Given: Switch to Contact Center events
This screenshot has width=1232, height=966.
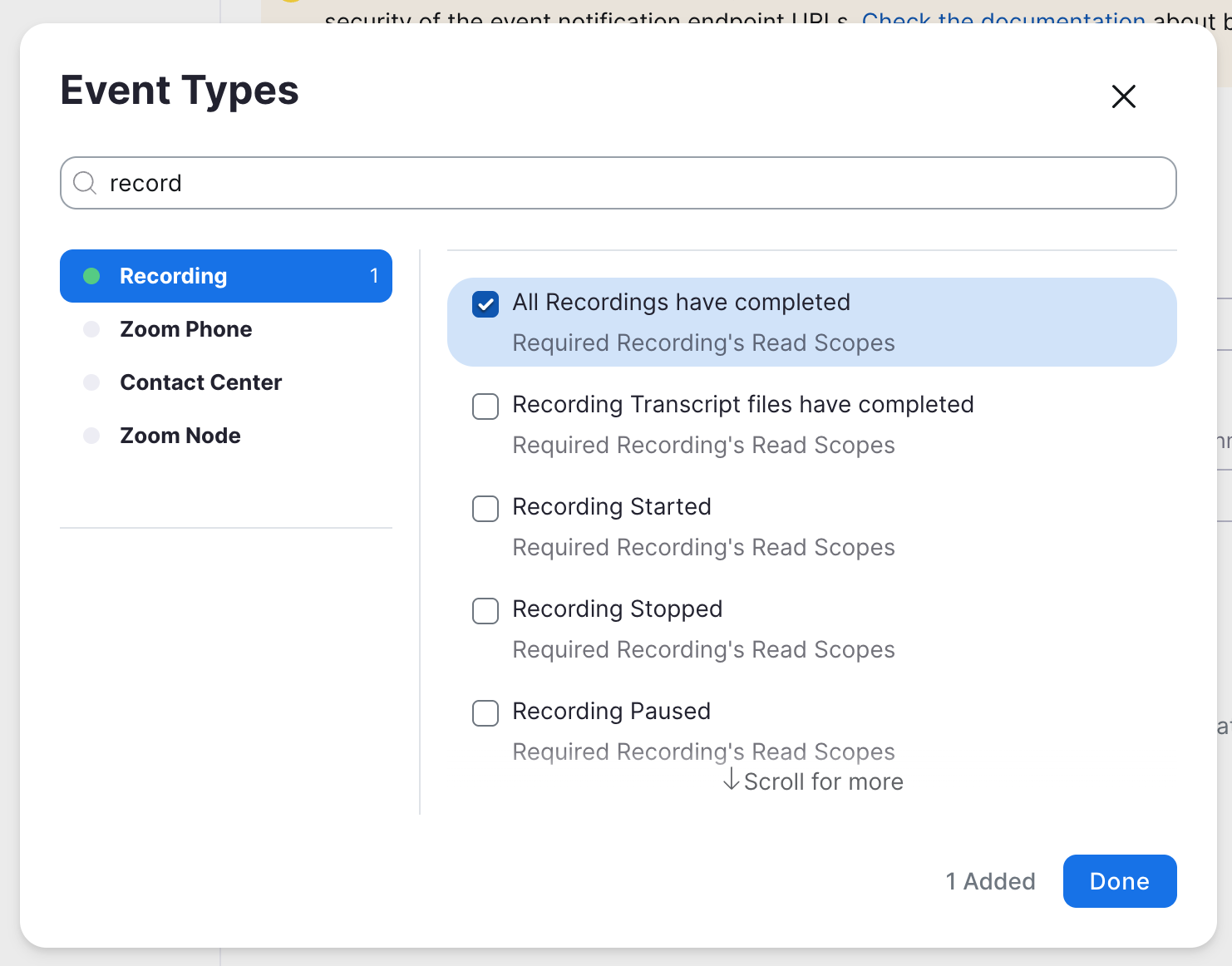Looking at the screenshot, I should (x=200, y=382).
